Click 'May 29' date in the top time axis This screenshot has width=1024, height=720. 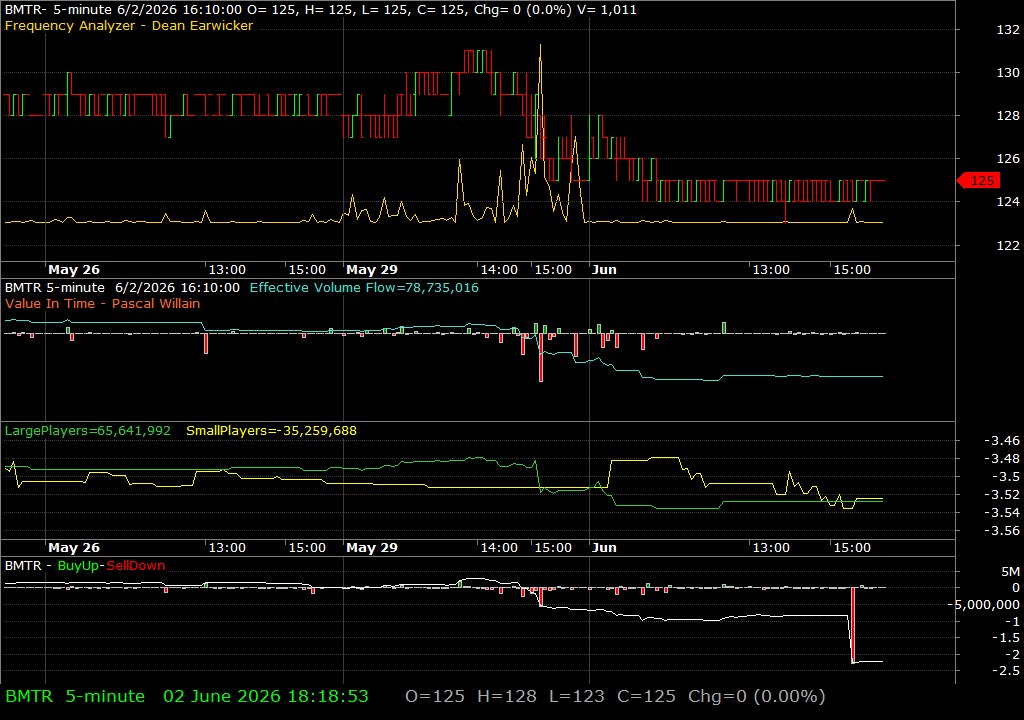(372, 269)
